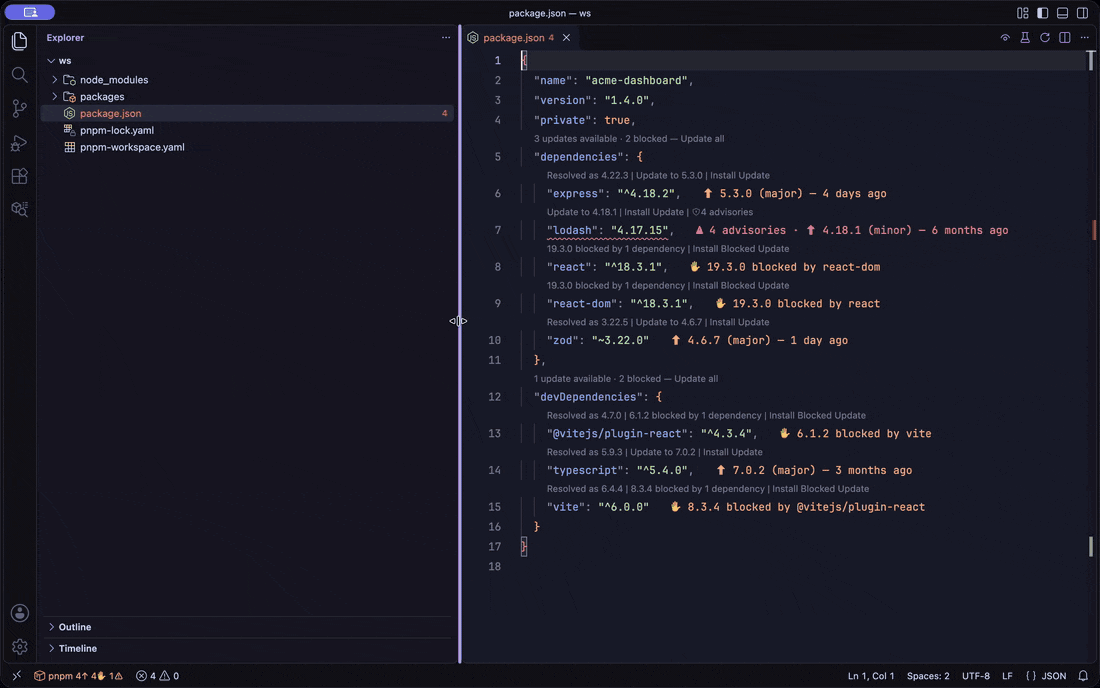Click the activity bar icon below Extensions
Screen dimensions: 1100x688
point(20,209)
